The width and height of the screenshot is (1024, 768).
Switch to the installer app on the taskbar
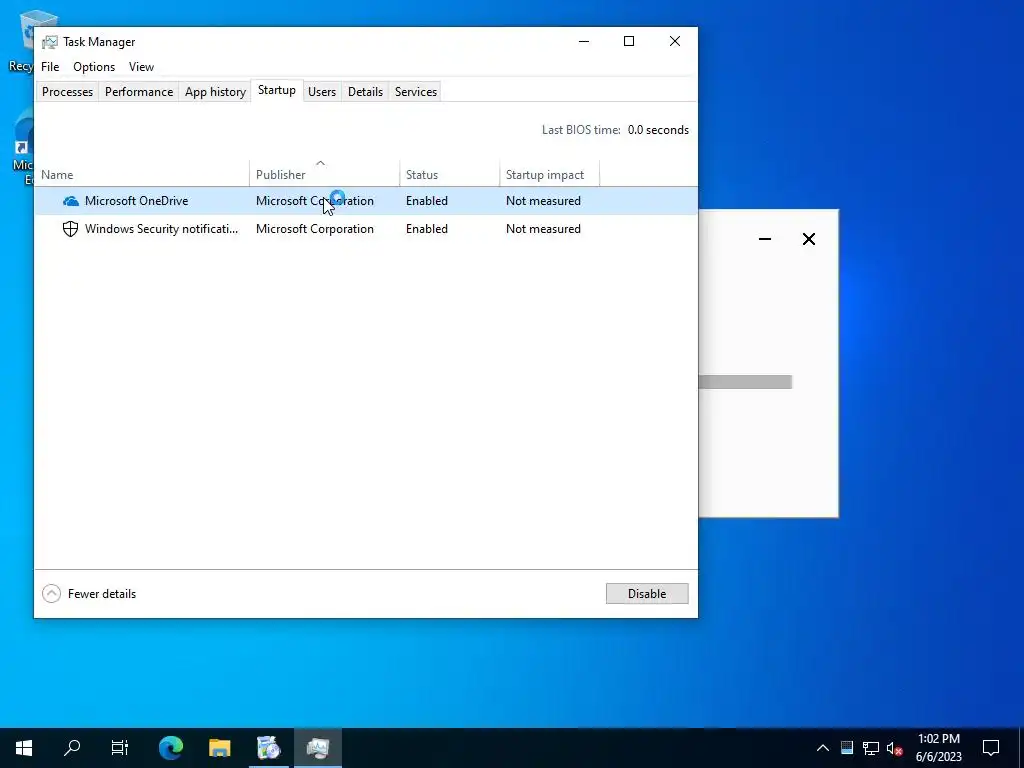pos(268,748)
